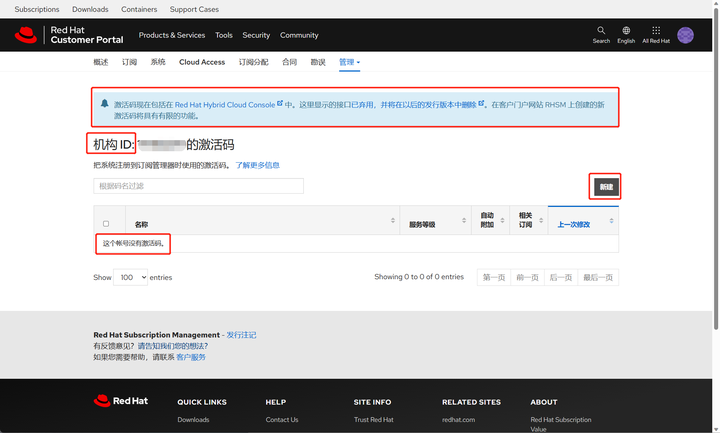Open the Show 100 entries dropdown
This screenshot has width=720, height=433.
(131, 277)
